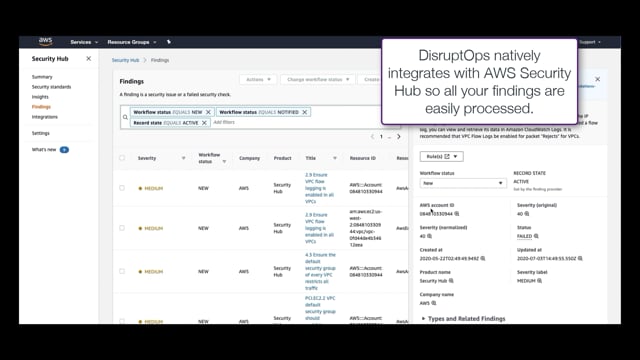Filter by Updated at magnifier icon
The height and width of the screenshot is (360, 640).
(x=580, y=258)
